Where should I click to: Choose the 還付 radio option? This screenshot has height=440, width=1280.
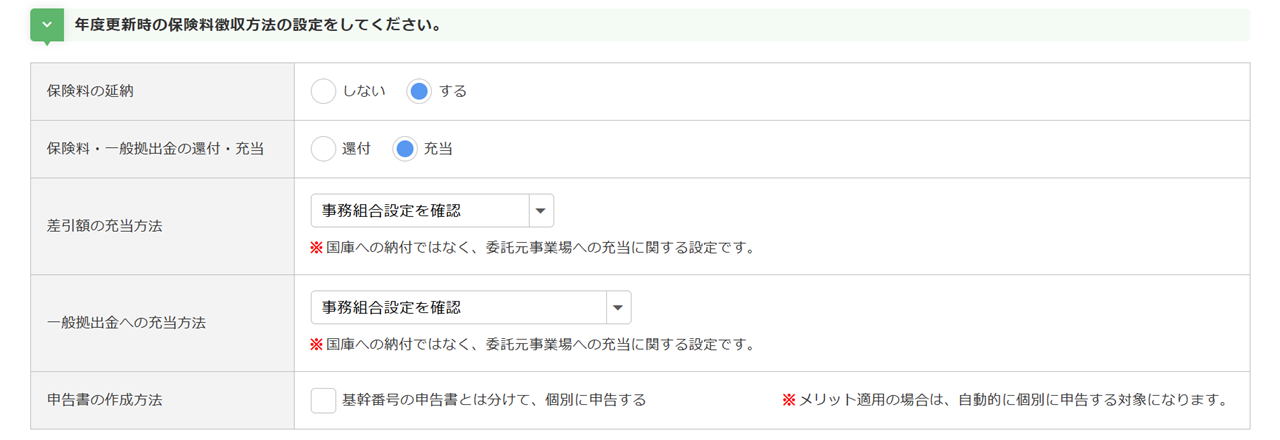click(x=324, y=149)
